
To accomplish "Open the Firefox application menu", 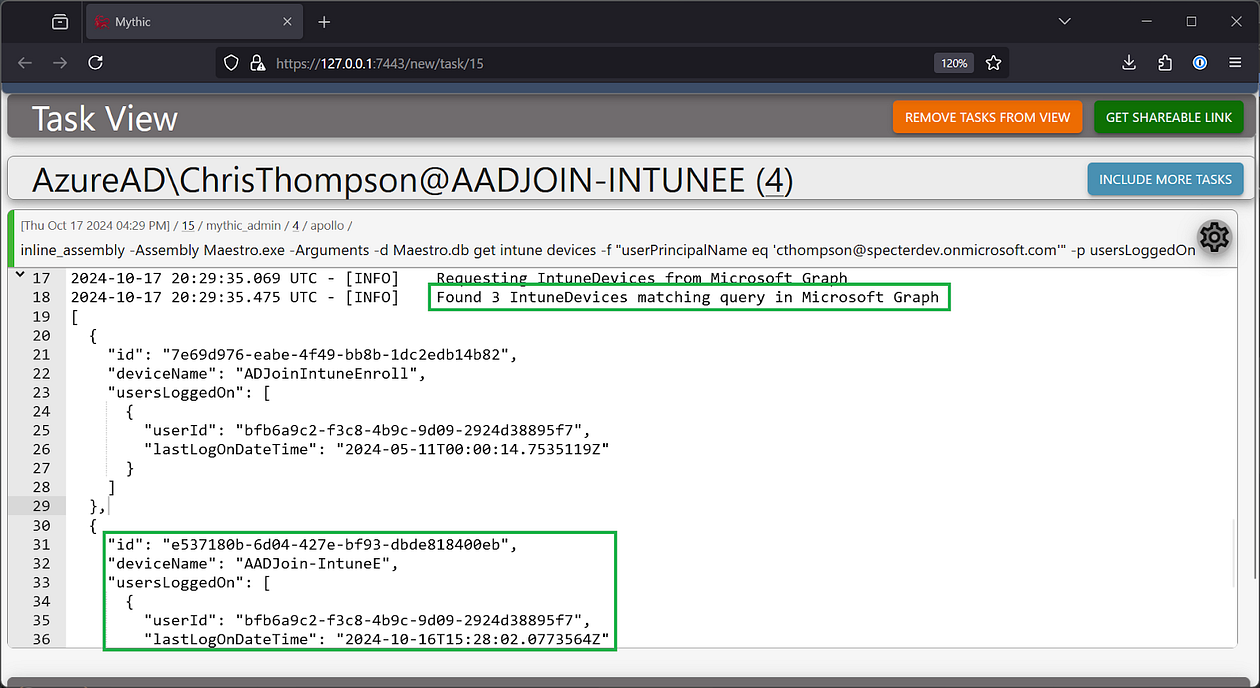I will pyautogui.click(x=1235, y=63).
